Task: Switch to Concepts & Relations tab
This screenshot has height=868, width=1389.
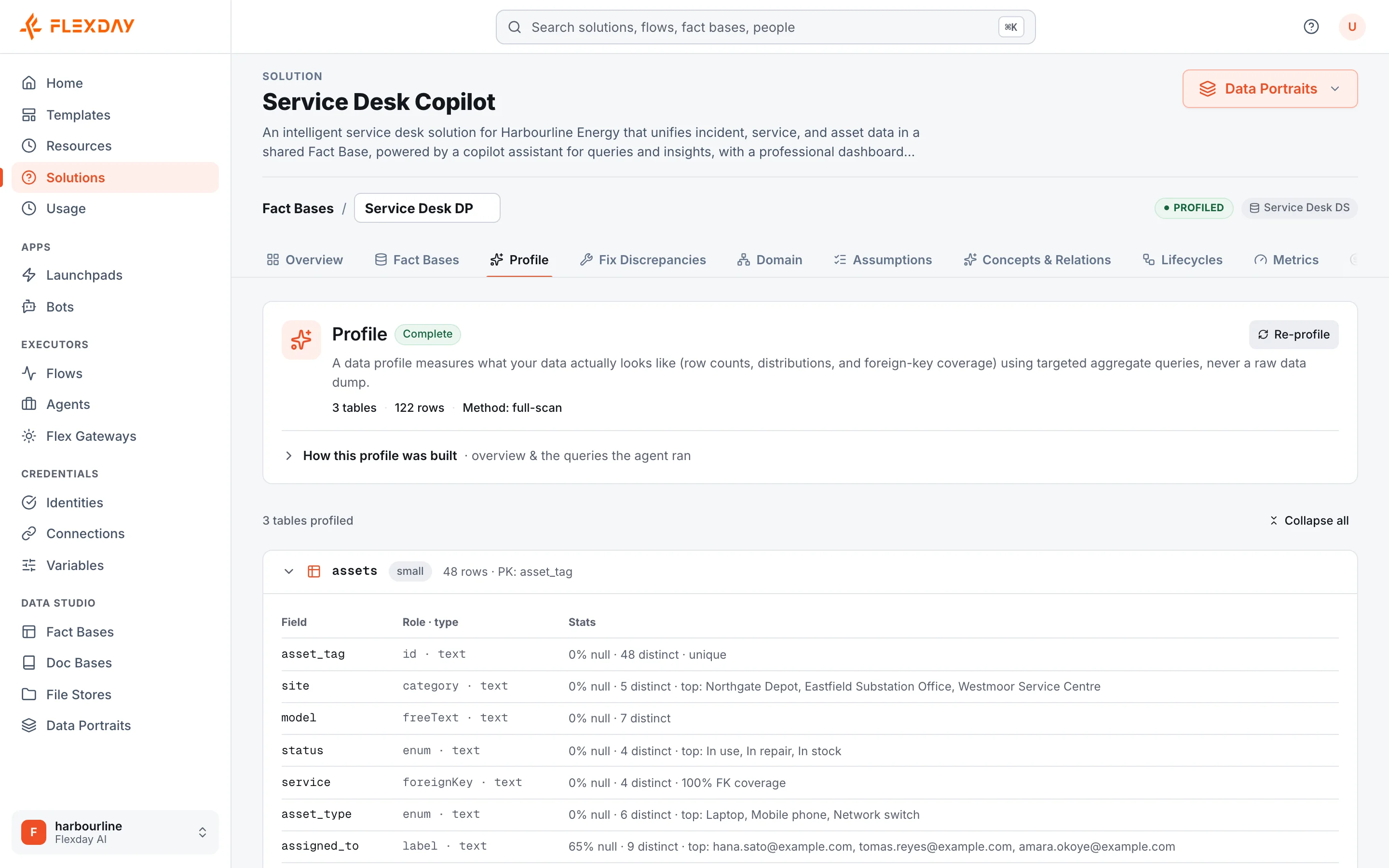Action: 1037,259
